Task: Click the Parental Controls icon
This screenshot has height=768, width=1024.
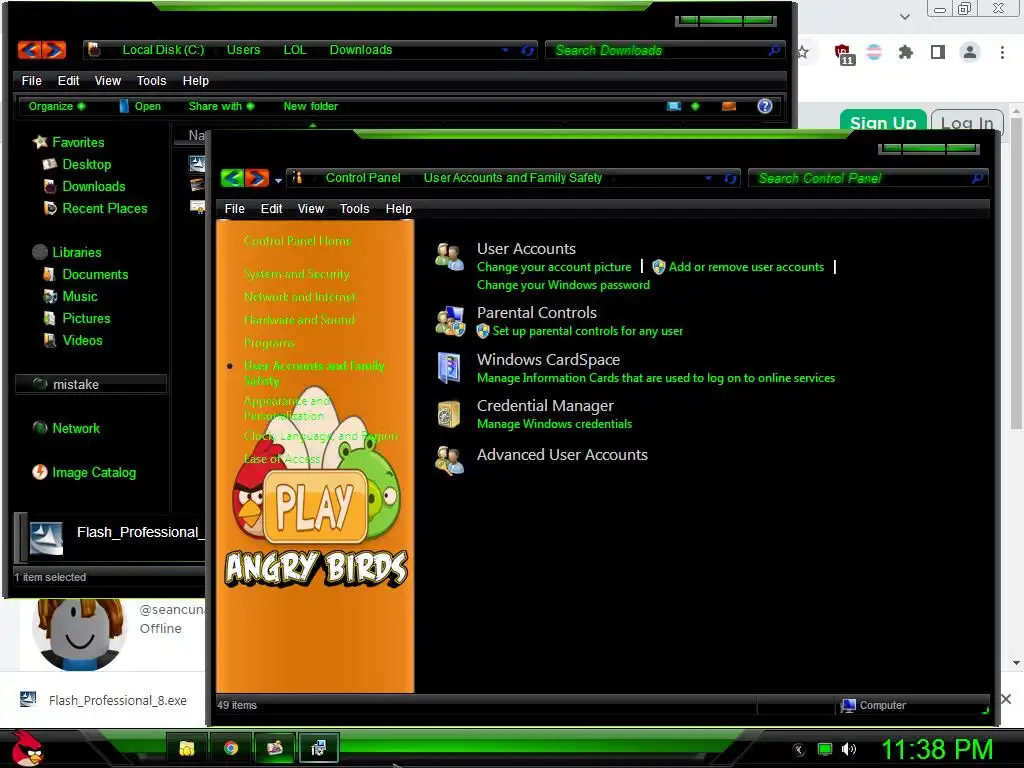Action: (x=450, y=321)
